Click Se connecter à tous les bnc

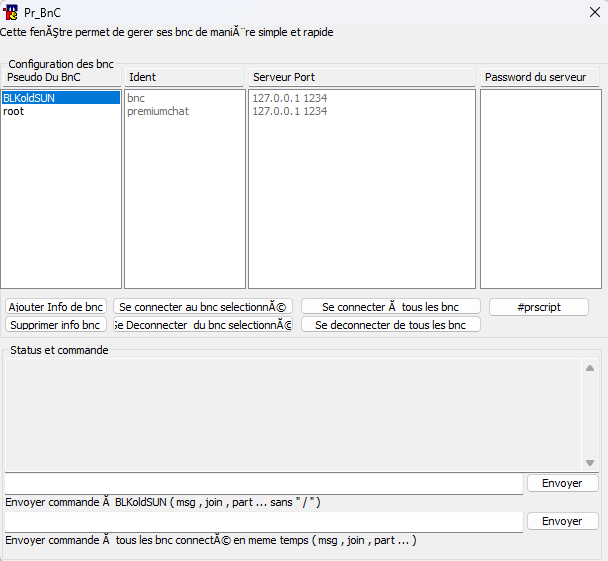point(391,307)
